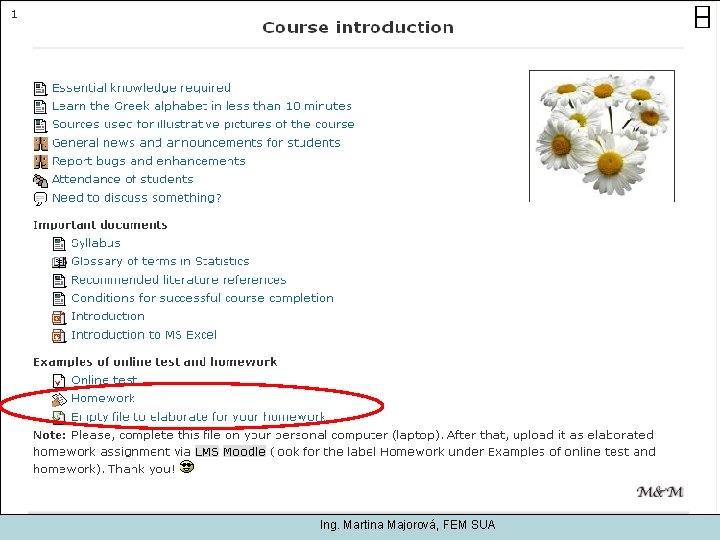Click the section number 1 label

pos(14,15)
